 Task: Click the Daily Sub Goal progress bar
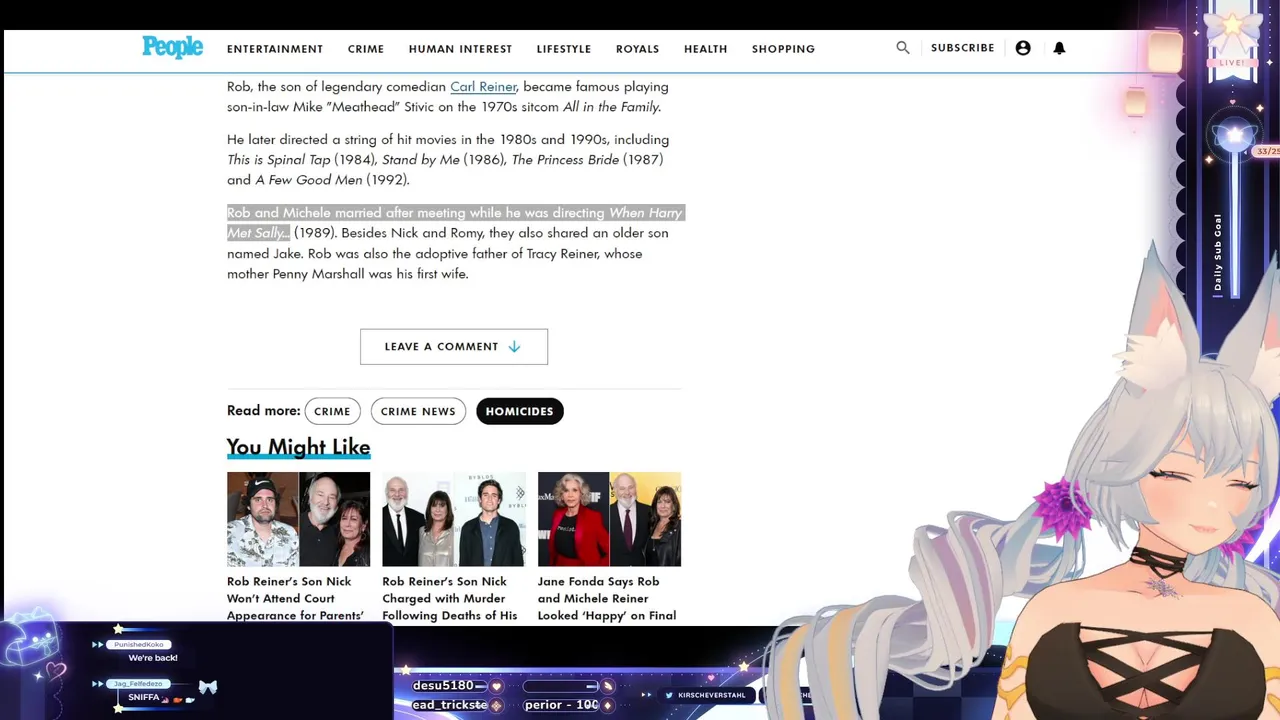click(x=1236, y=225)
